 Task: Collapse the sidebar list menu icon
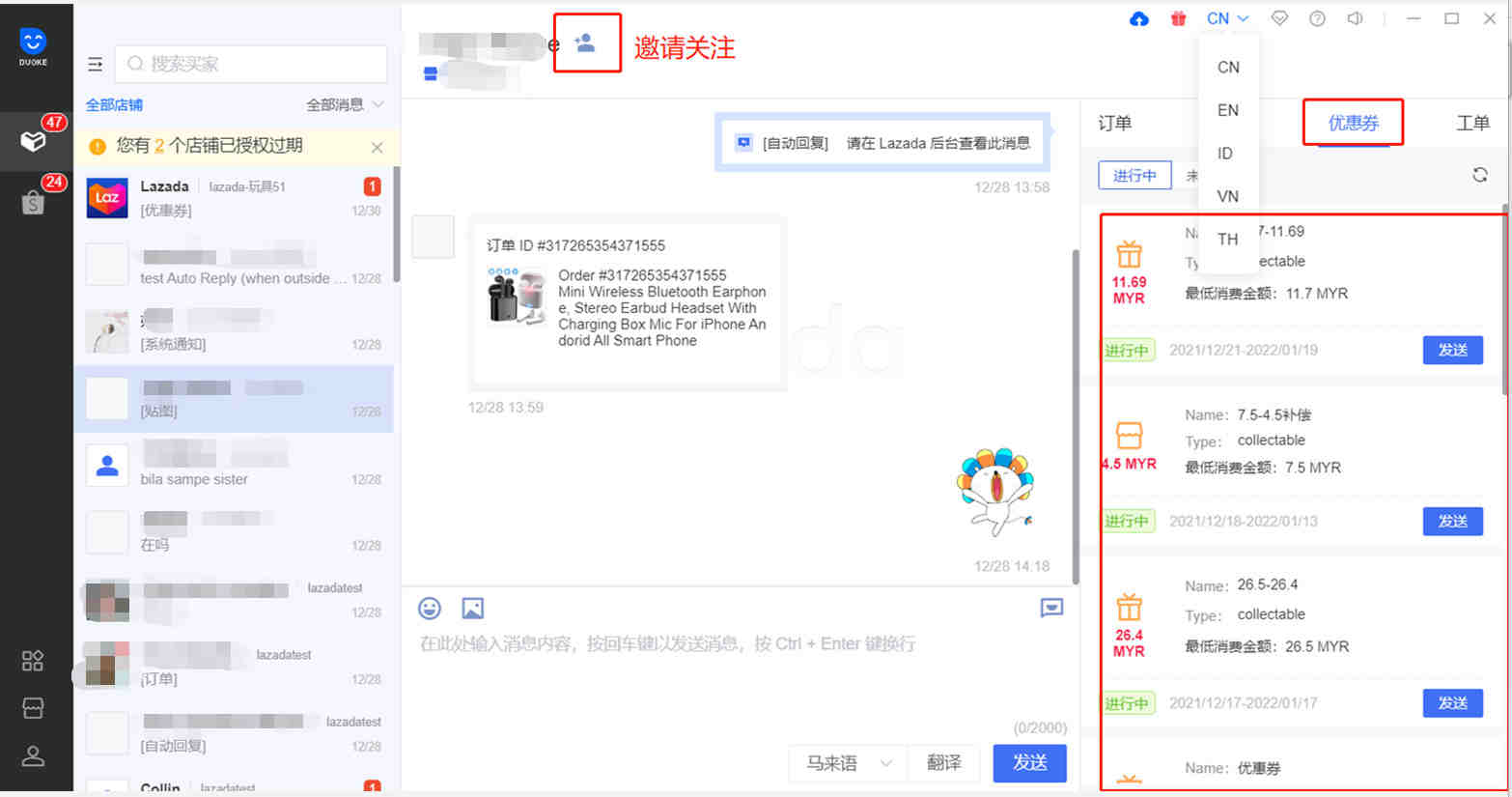[95, 64]
